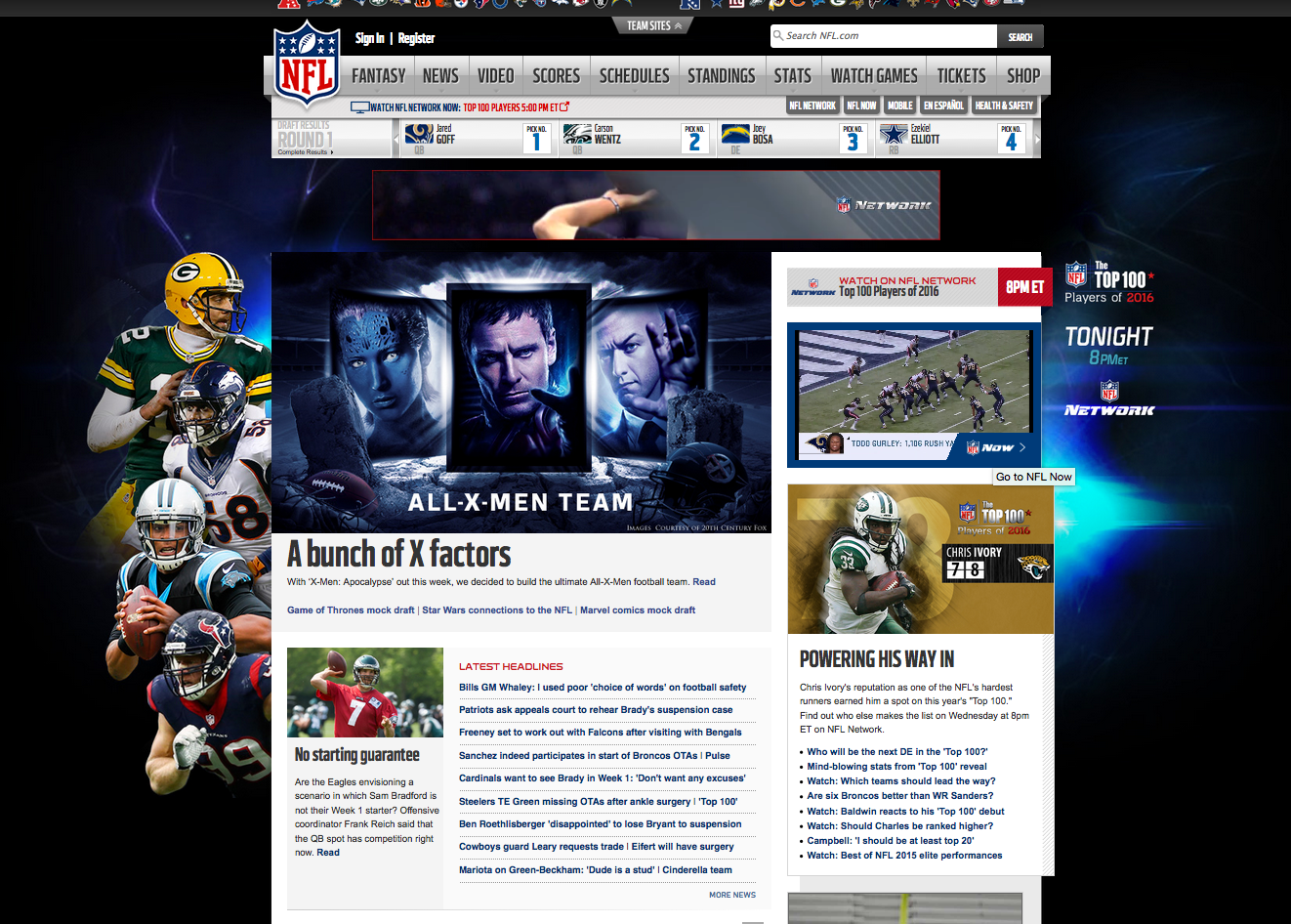The width and height of the screenshot is (1291, 924).
Task: Click the Jaguars logo on the Chris Ivory card
Action: pyautogui.click(x=1031, y=567)
